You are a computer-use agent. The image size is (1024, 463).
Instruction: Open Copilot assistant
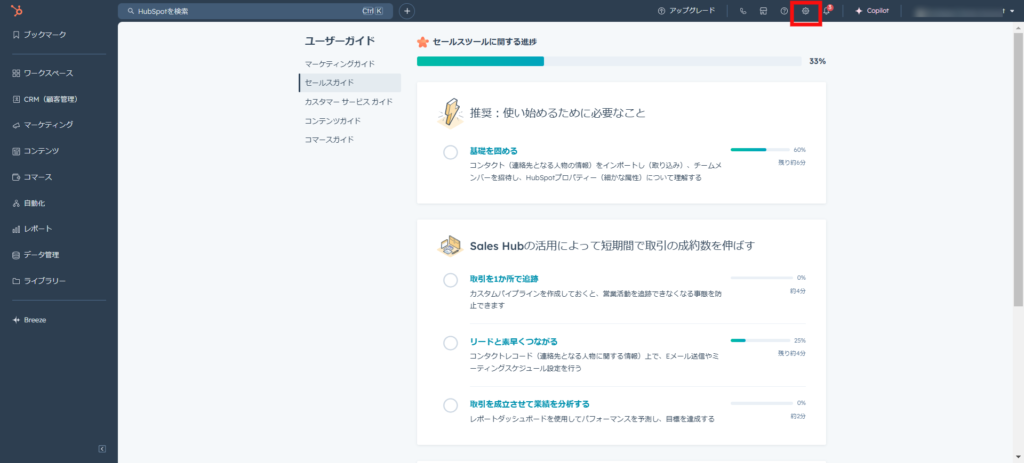click(x=872, y=11)
